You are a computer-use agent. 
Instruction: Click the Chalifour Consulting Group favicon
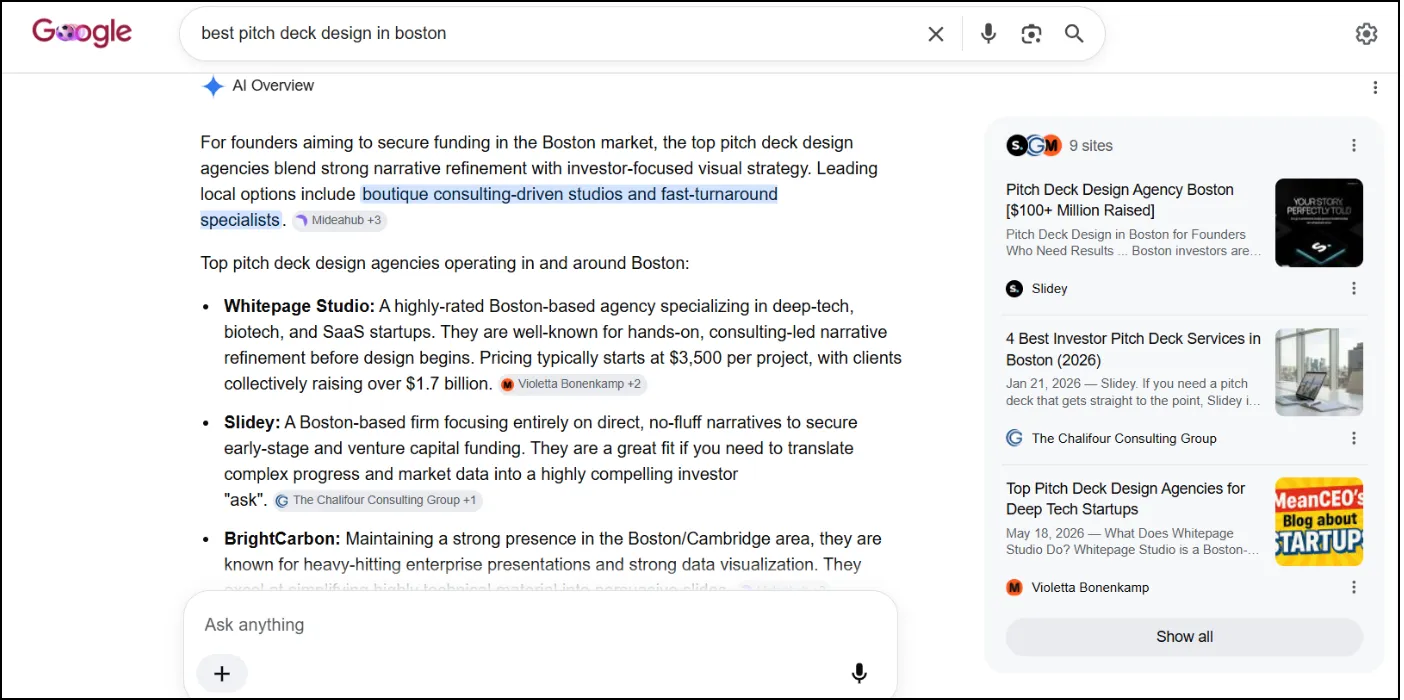point(1014,438)
